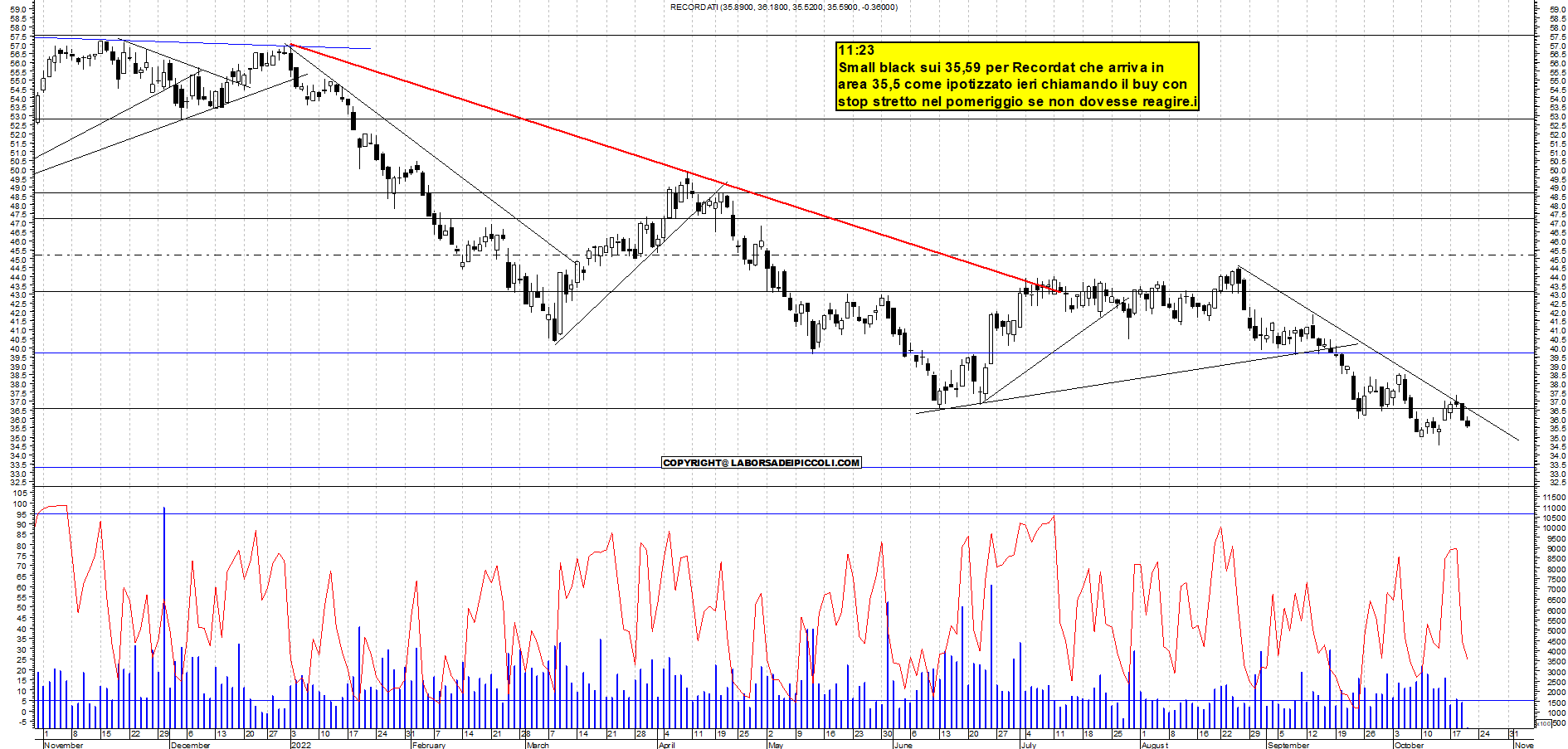Select the February month label
The image size is (1568, 749).
pos(429,745)
